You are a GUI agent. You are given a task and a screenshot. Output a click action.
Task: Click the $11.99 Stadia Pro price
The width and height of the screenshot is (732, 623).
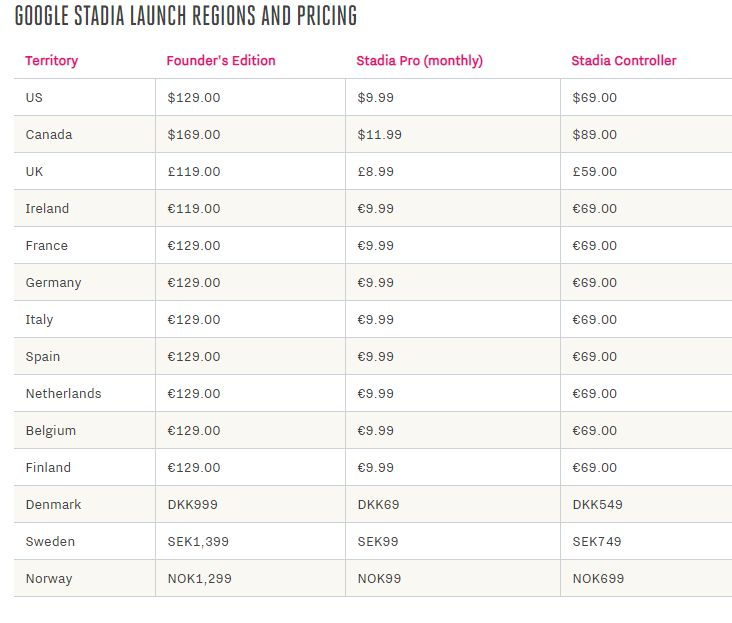[x=379, y=135]
